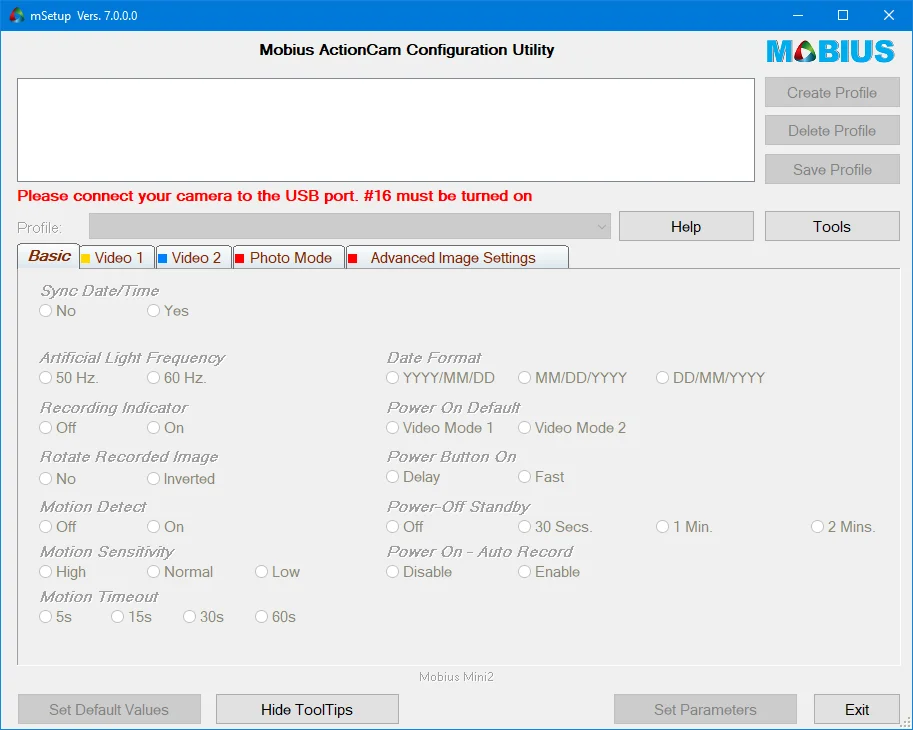Viewport: 913px width, 730px height.
Task: Select Delay for Power Button On
Action: (x=413, y=477)
